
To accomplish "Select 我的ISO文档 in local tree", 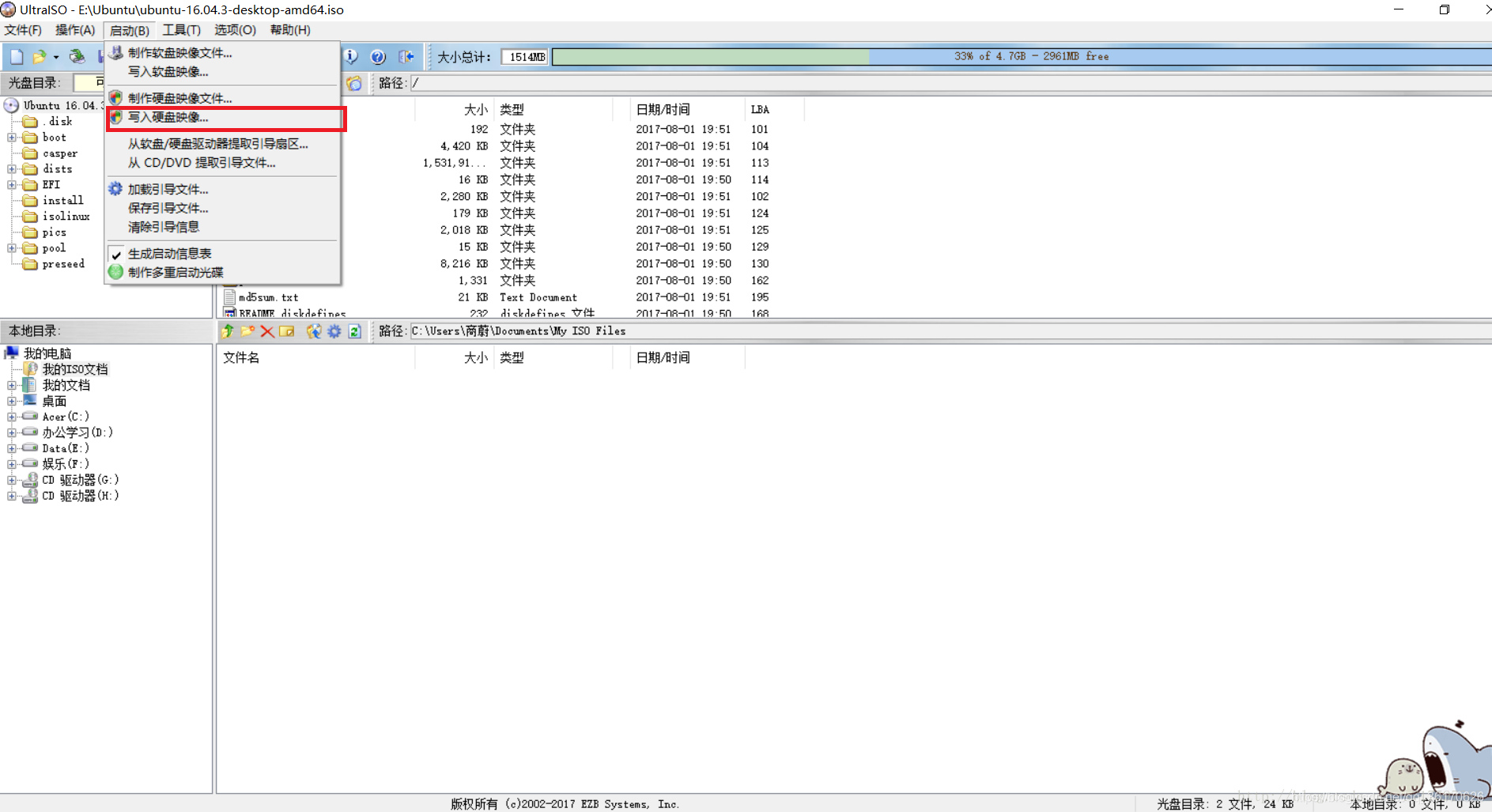I will (x=74, y=369).
